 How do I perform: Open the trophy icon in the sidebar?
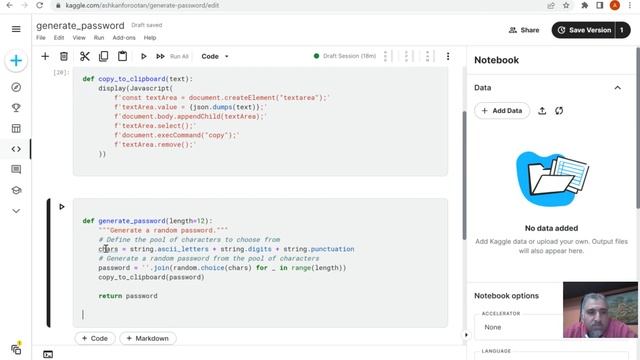(x=16, y=108)
